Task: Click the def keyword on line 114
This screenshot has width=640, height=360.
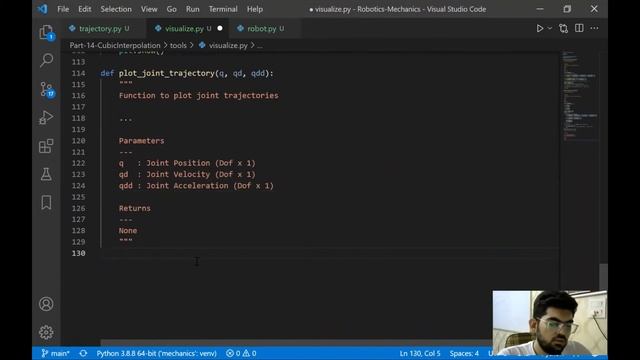Action: [x=107, y=73]
